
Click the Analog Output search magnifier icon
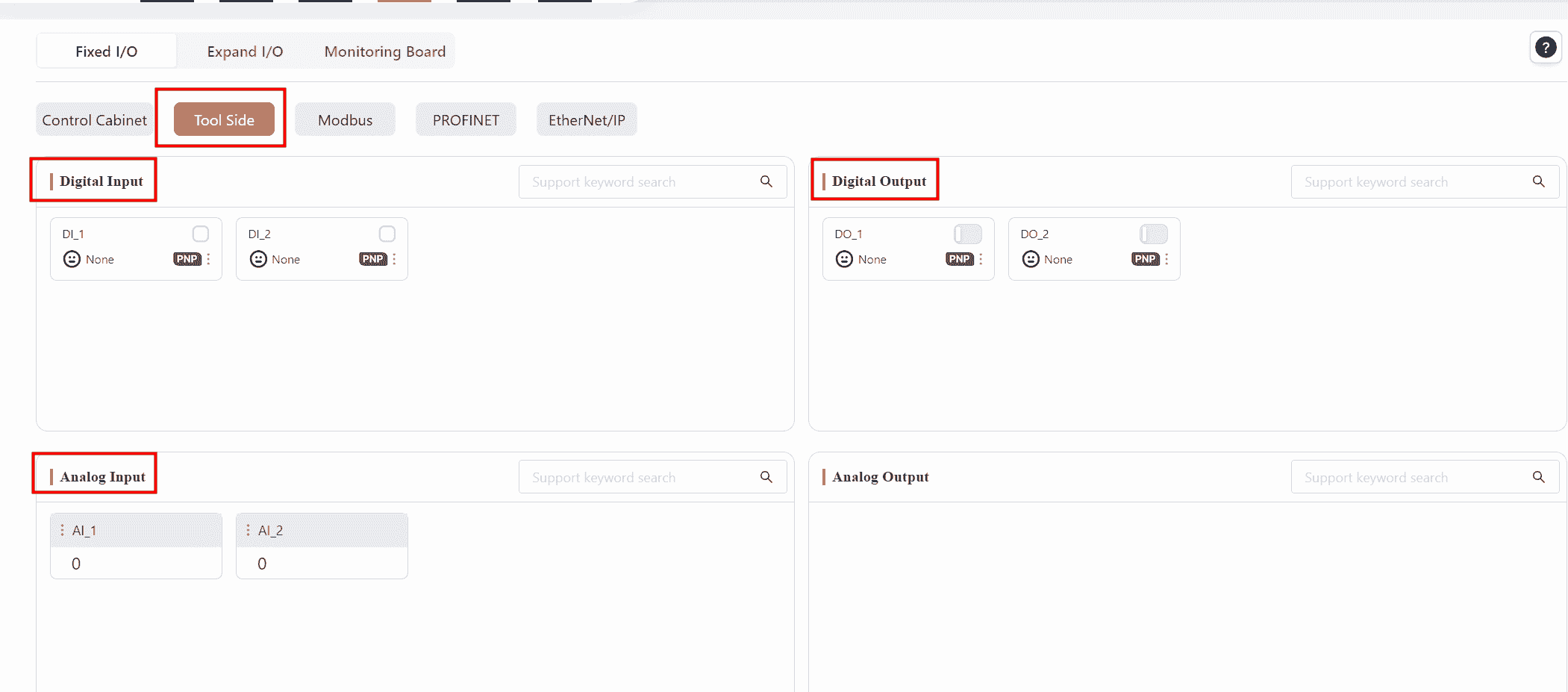click(1538, 477)
